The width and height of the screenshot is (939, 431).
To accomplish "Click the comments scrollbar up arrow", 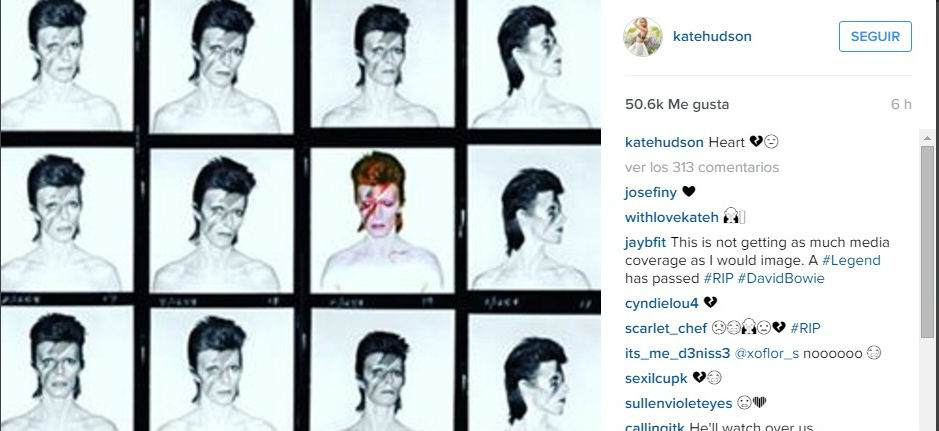I will click(x=928, y=138).
